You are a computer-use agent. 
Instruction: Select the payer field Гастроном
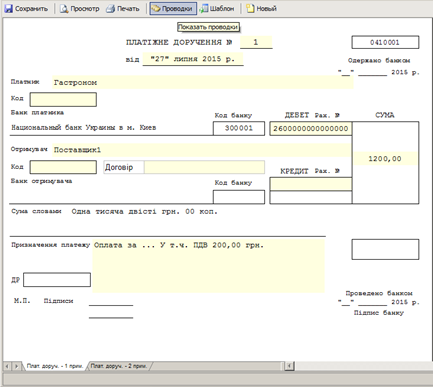click(x=203, y=82)
